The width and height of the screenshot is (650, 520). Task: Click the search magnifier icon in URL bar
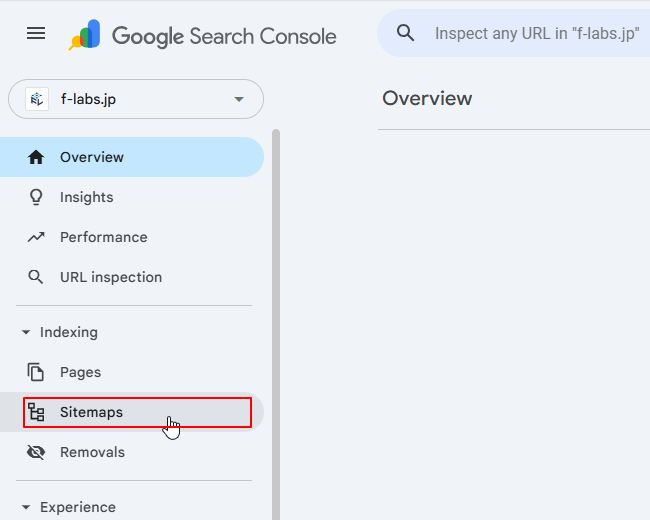pyautogui.click(x=405, y=33)
